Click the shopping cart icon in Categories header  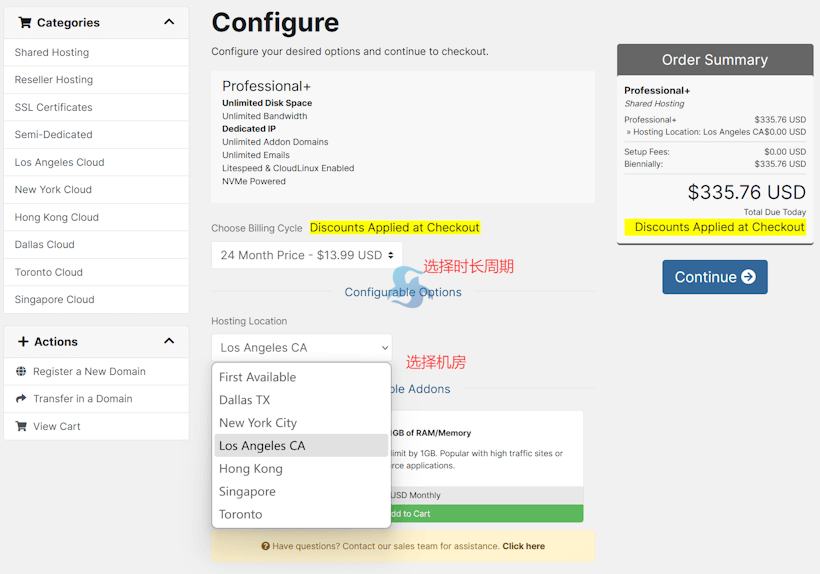25,22
